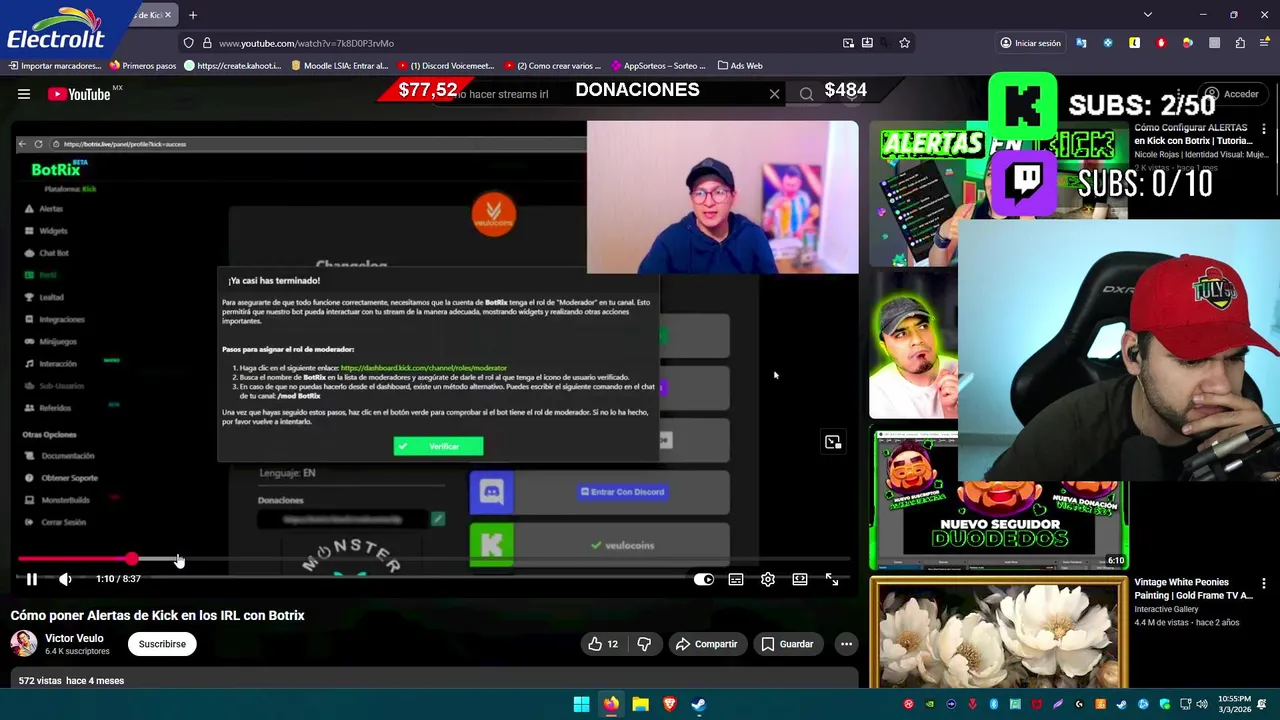Open options menu for the White Peonies video

pos(1264,583)
